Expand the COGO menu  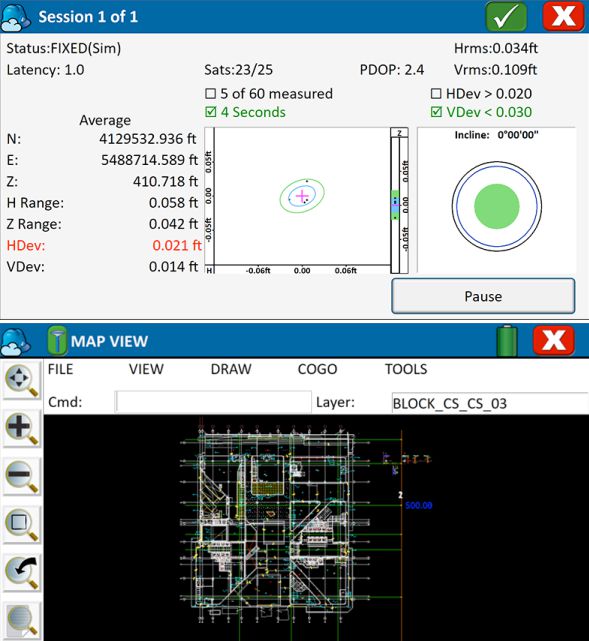coord(318,369)
